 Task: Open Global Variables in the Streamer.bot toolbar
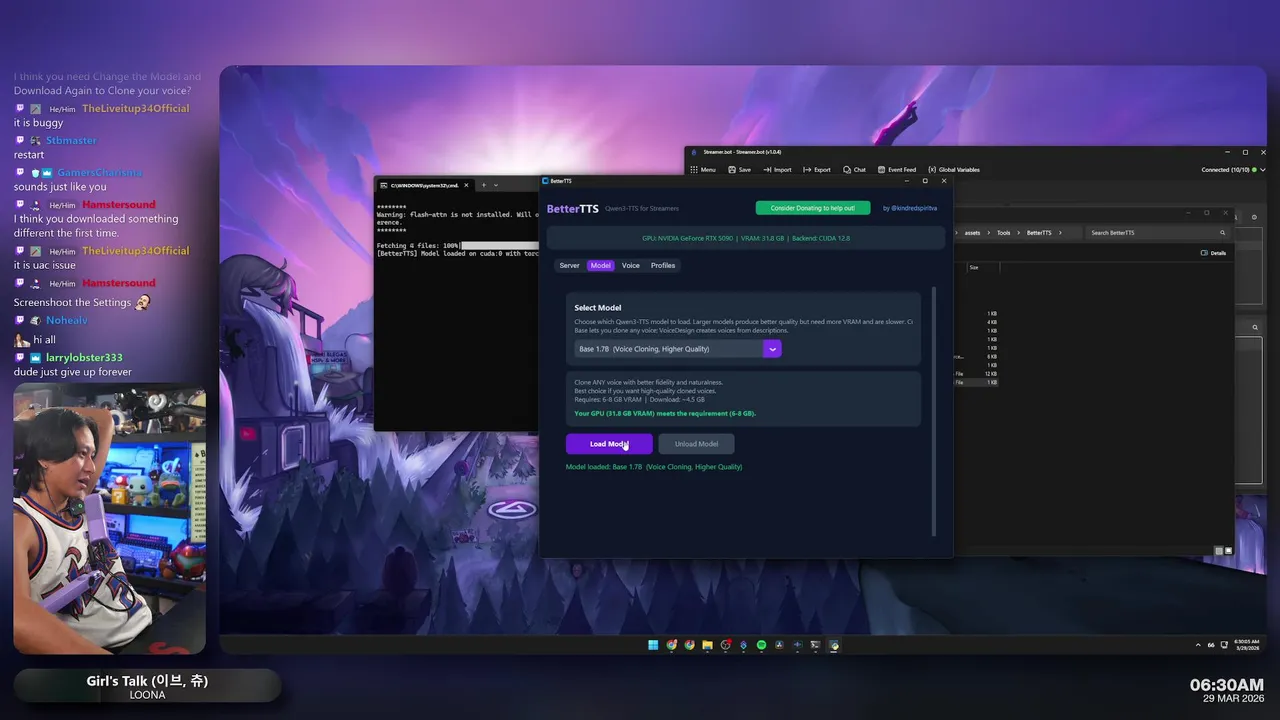(x=954, y=170)
